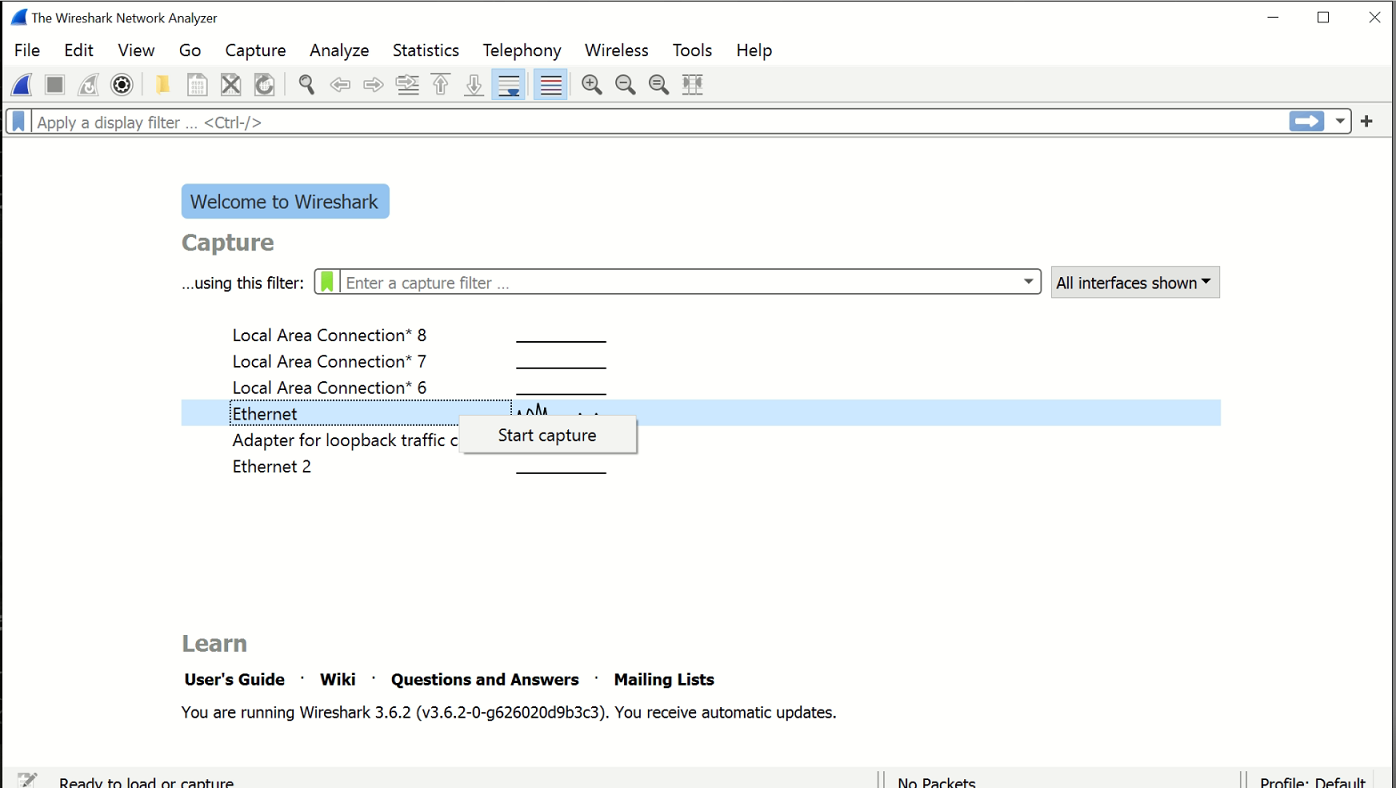The image size is (1396, 788).
Task: Apply display filter with blue arrow
Action: coord(1307,122)
